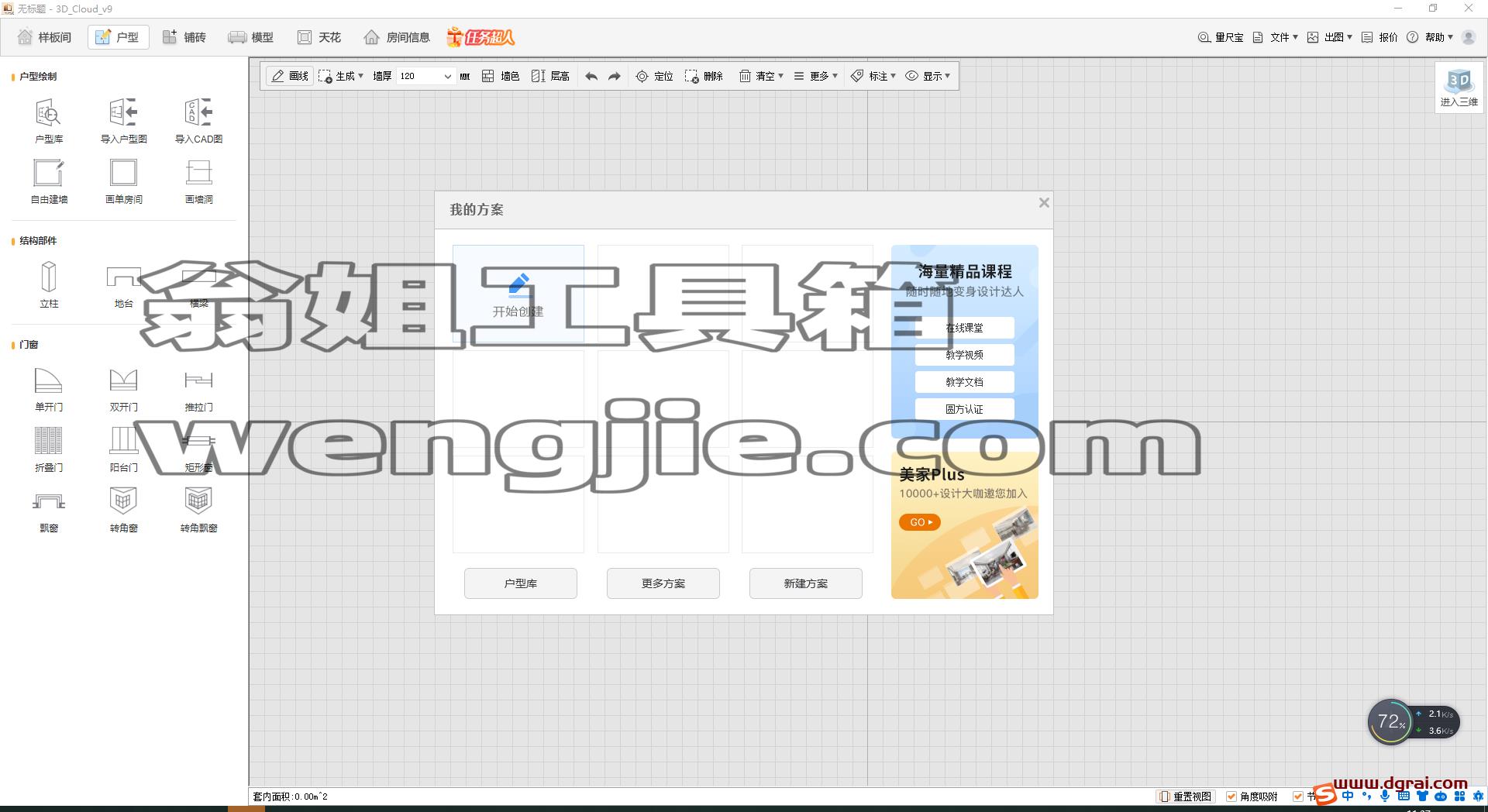Open the 户型库 floor plan library icon
Viewport: 1488px width, 812px height.
48,121
